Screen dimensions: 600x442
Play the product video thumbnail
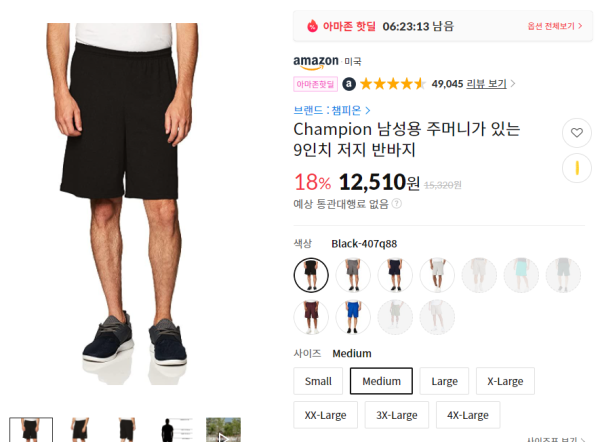click(x=223, y=430)
